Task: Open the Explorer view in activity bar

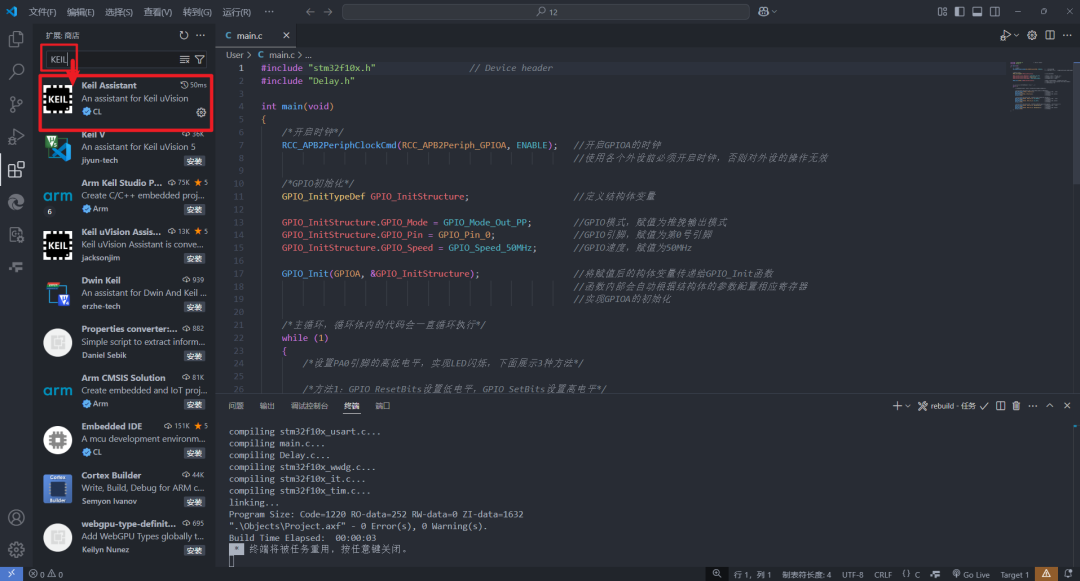Action: click(16, 39)
